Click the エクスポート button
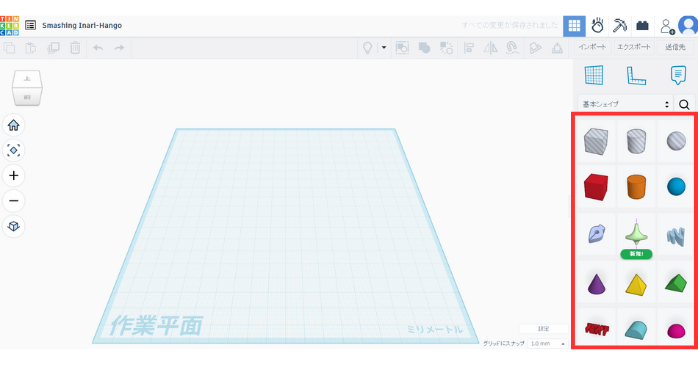Image resolution: width=698 pixels, height=365 pixels. tap(633, 47)
